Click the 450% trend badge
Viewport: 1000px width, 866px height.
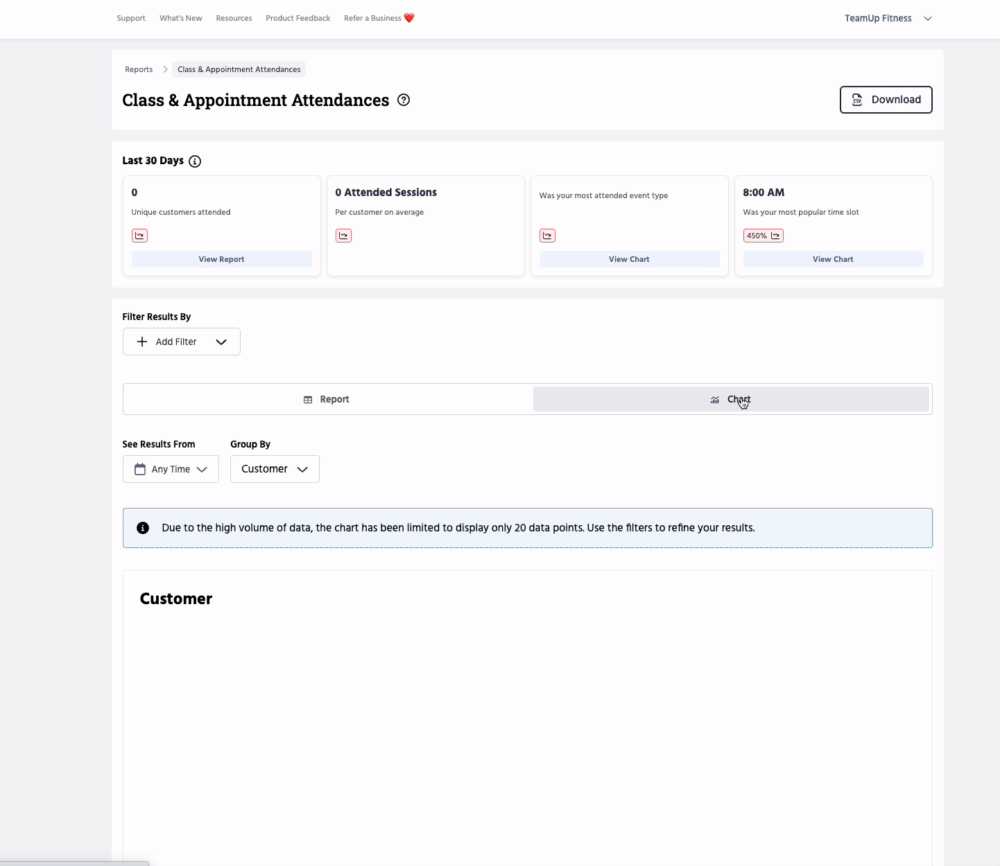coord(763,236)
